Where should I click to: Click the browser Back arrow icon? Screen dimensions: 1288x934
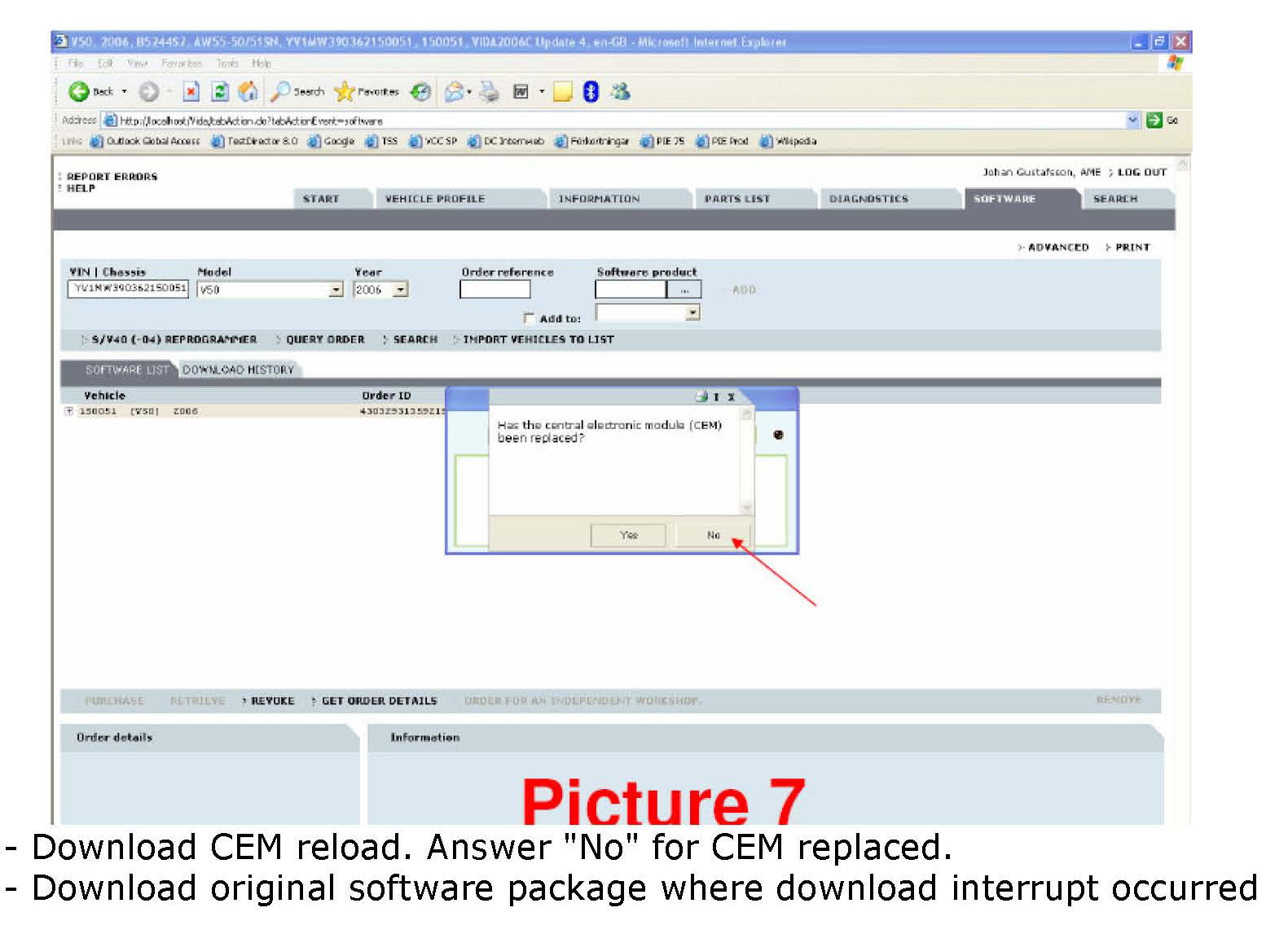(x=79, y=92)
